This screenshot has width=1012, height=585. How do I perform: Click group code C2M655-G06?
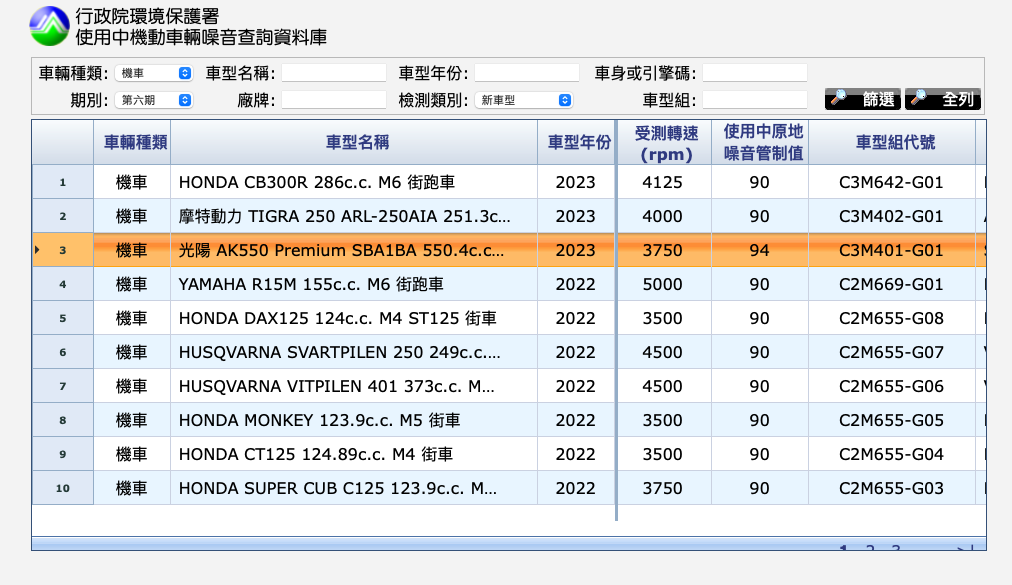point(891,386)
